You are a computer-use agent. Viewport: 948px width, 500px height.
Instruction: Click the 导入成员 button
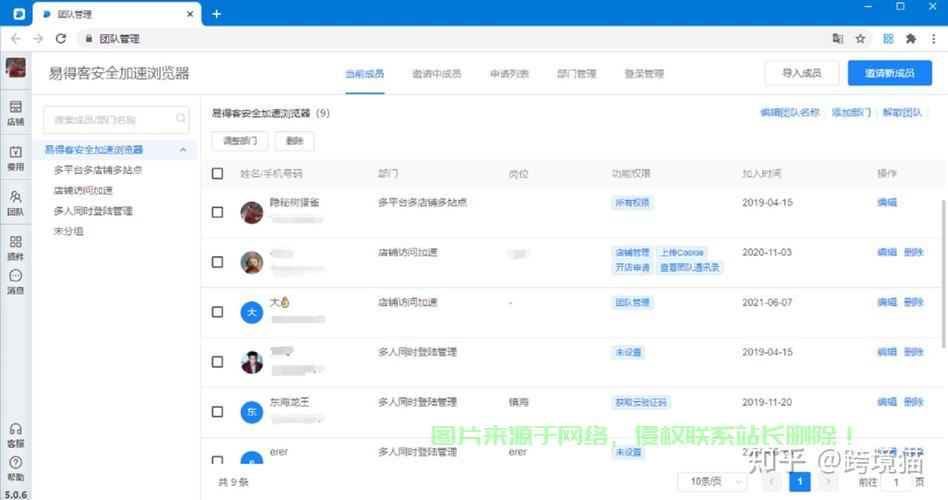click(802, 73)
